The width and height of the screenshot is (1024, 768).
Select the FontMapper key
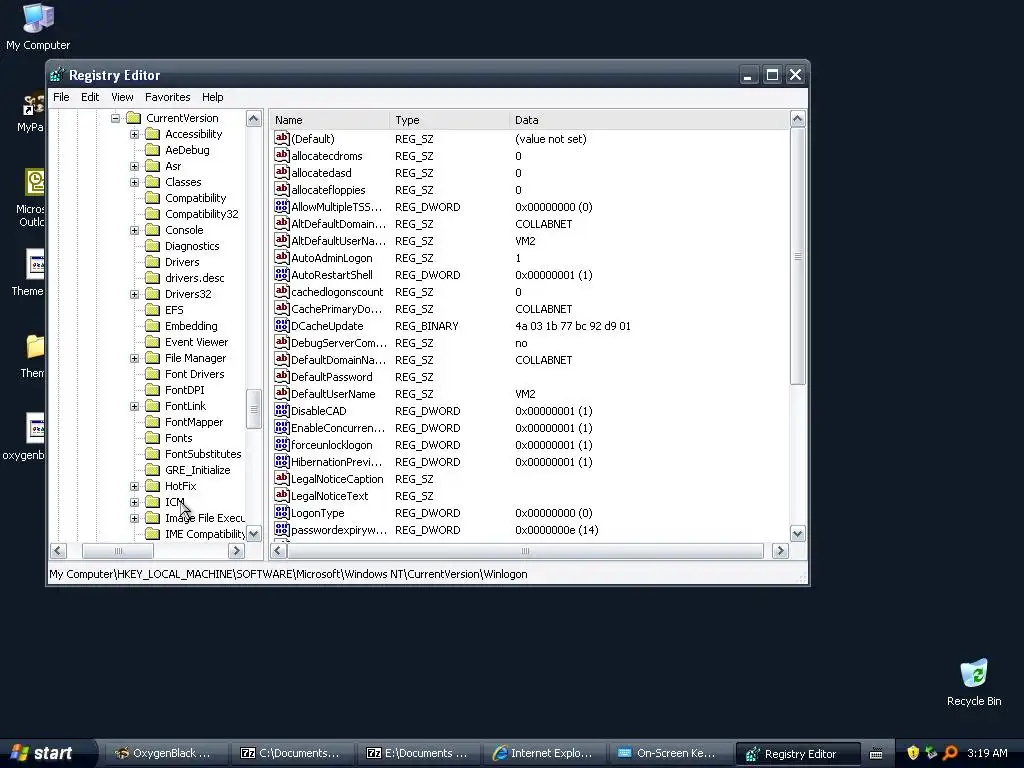(x=194, y=422)
